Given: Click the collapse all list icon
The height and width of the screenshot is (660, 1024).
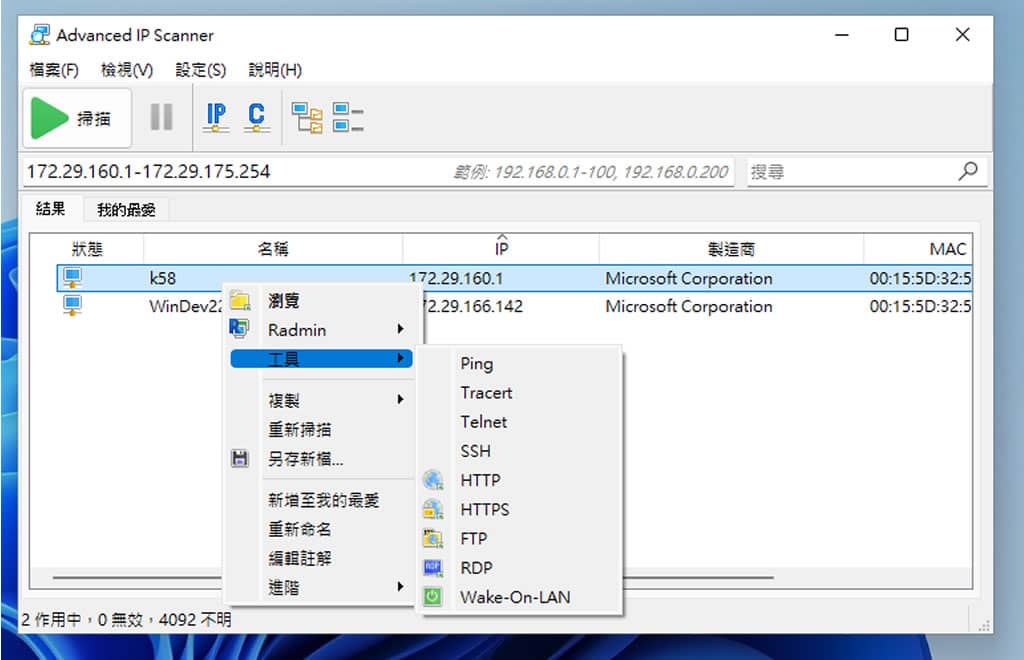Looking at the screenshot, I should pyautogui.click(x=347, y=117).
